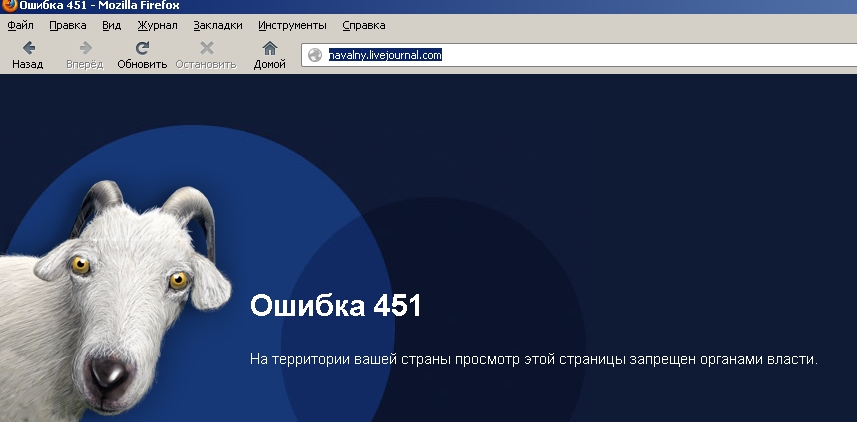Screen dimensions: 857x422
Task: Open the Инструменты menu
Action: [292, 25]
